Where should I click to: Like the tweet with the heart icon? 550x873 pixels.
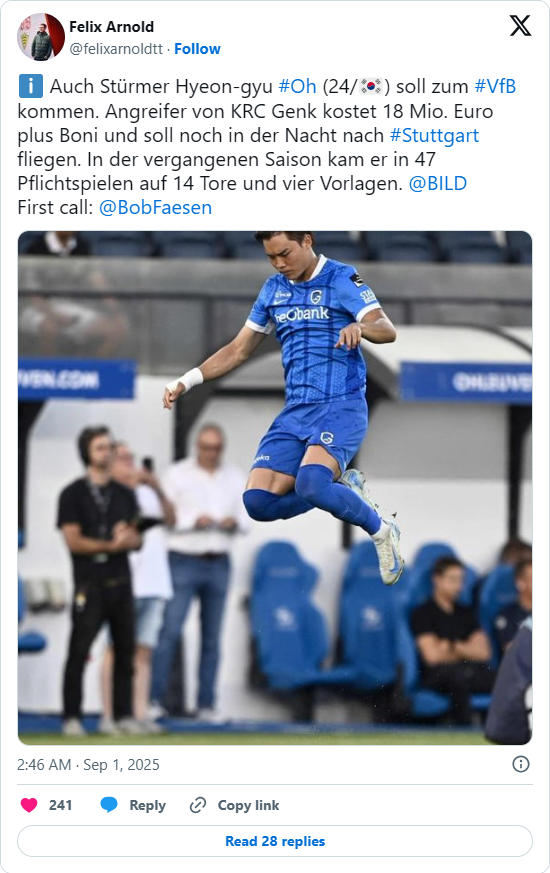pyautogui.click(x=29, y=805)
